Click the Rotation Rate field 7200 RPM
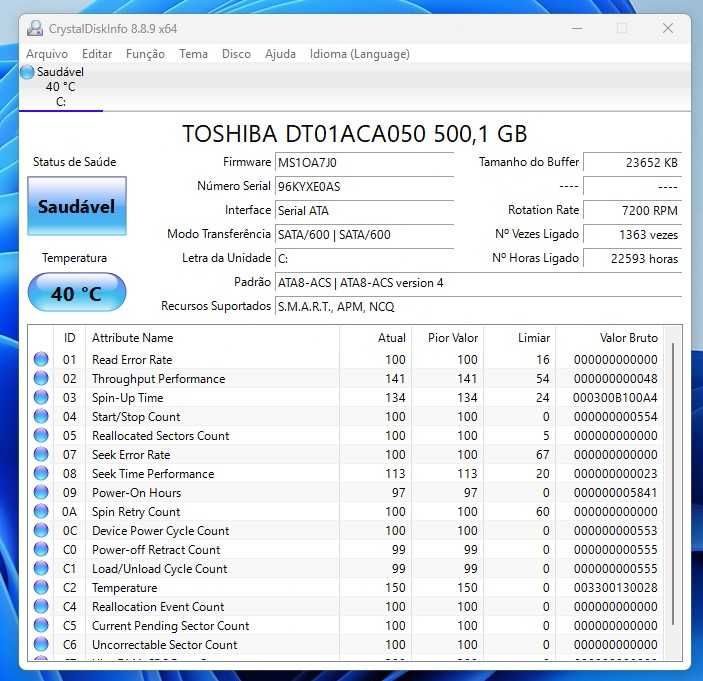 click(632, 210)
